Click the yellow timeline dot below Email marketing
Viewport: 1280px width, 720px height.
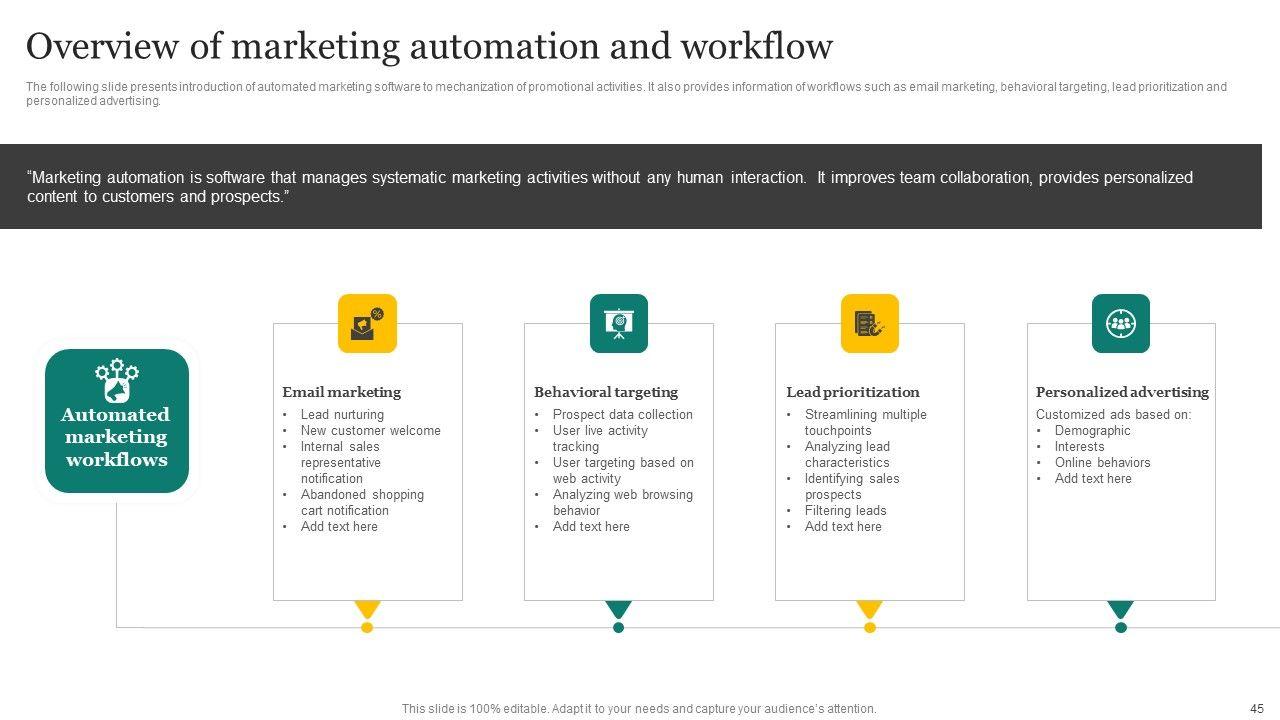[367, 628]
